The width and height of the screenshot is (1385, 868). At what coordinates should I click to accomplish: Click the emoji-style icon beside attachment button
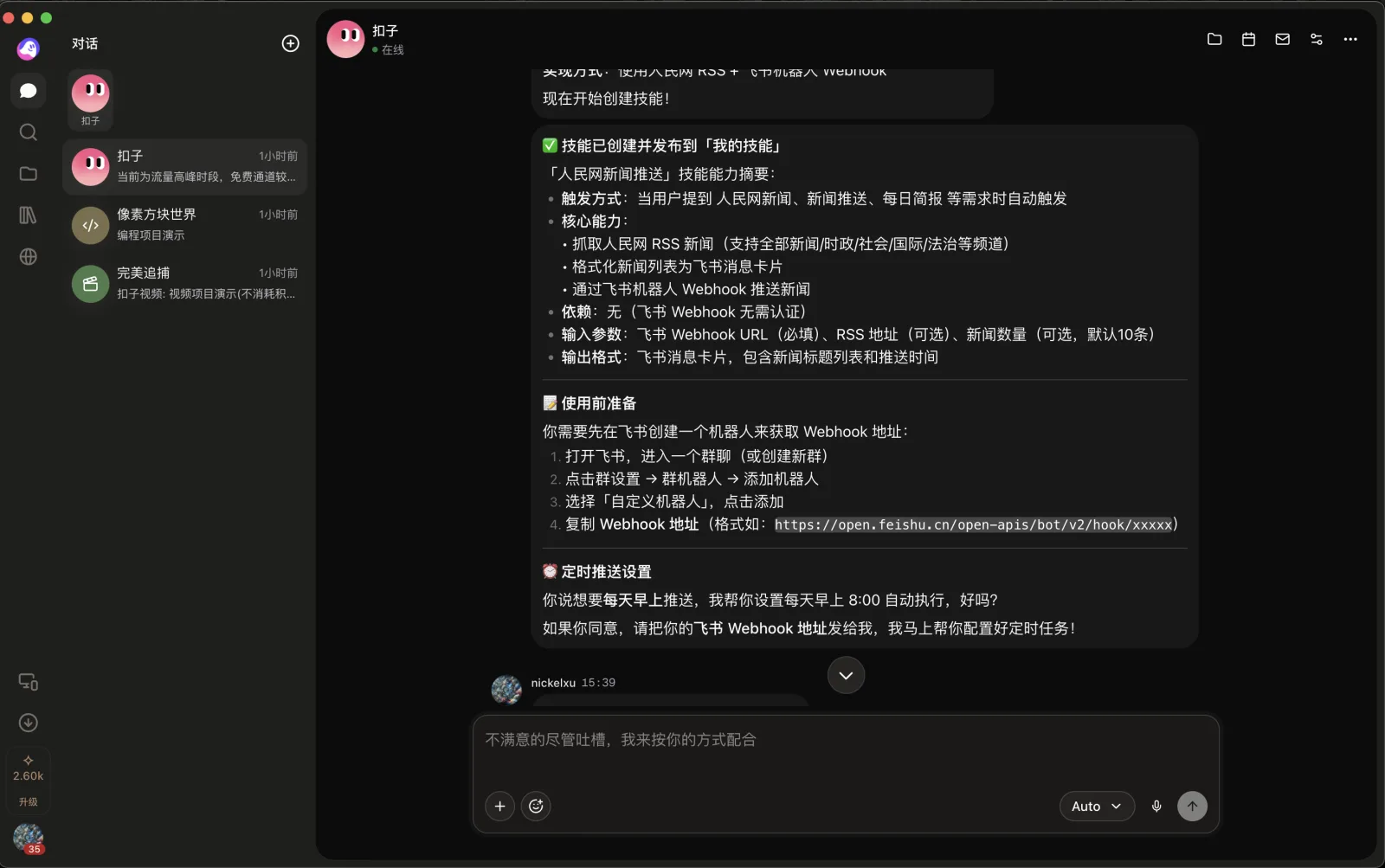pos(536,806)
